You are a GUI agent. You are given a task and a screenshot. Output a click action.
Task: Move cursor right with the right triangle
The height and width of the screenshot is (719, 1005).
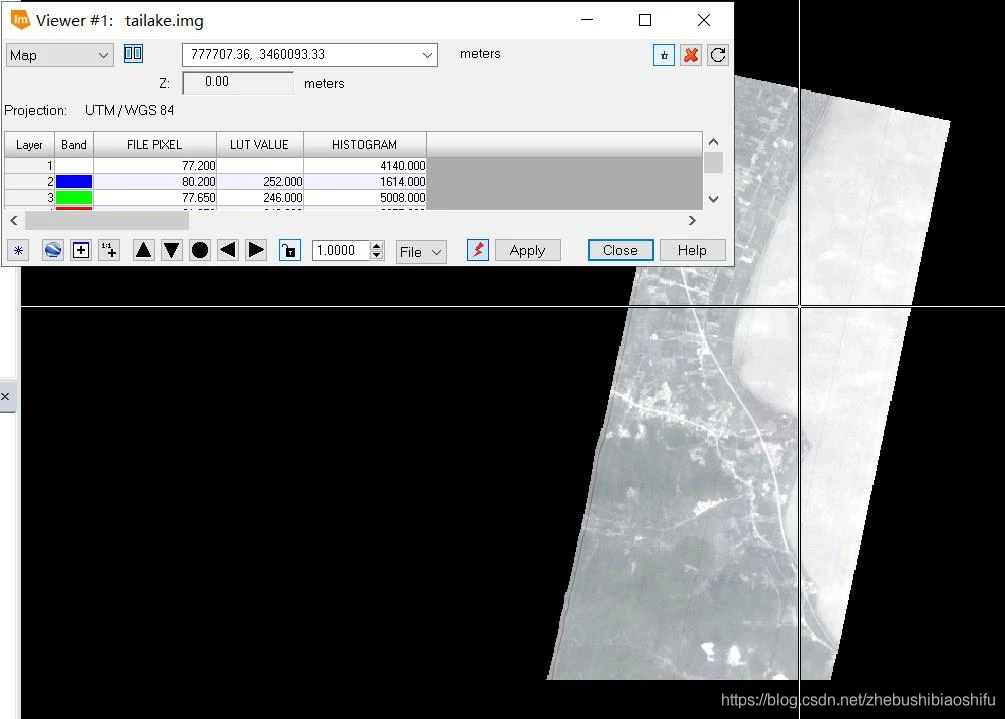click(x=256, y=250)
